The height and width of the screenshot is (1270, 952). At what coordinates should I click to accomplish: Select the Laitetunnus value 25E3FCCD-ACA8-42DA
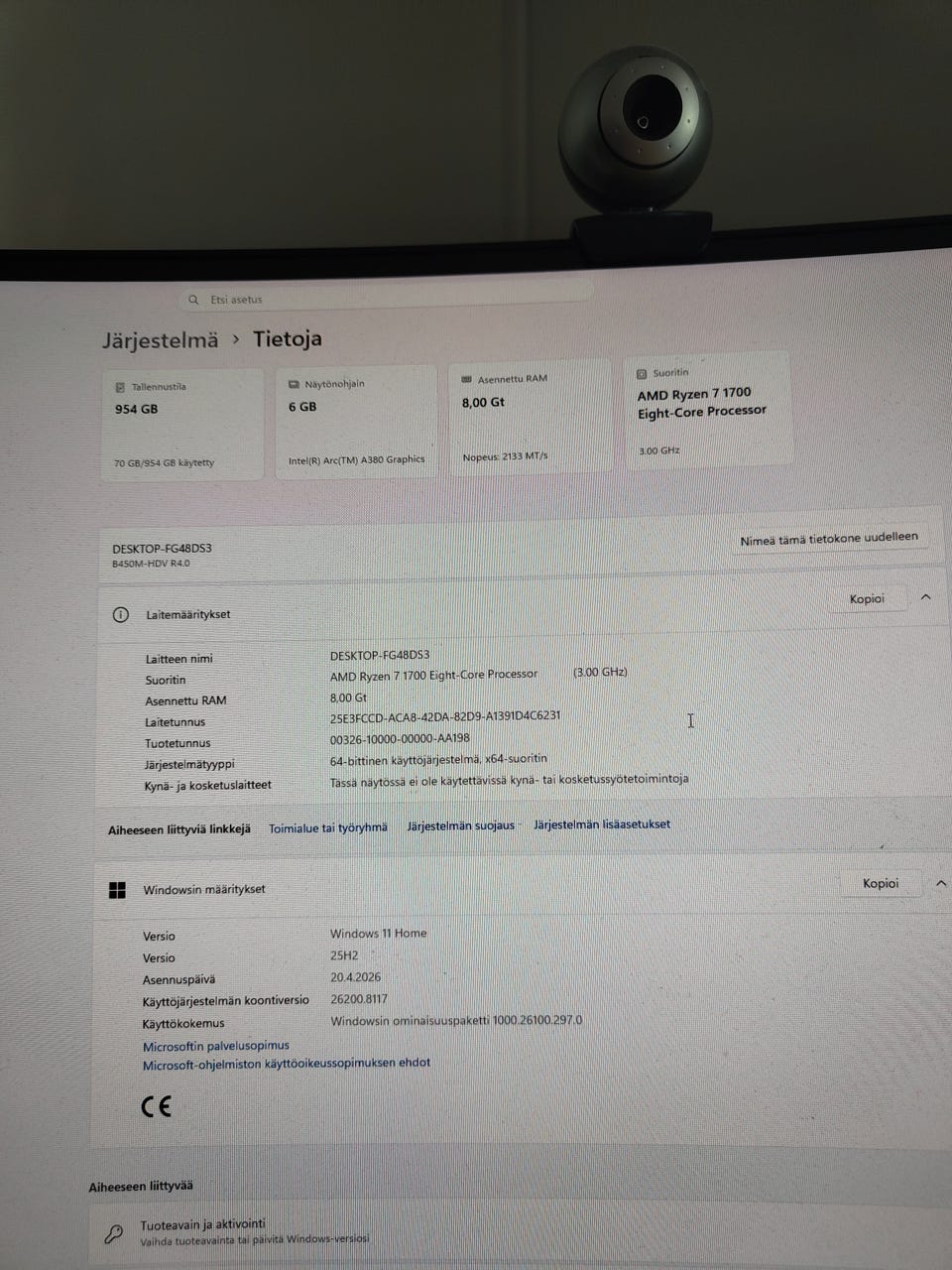[445, 716]
